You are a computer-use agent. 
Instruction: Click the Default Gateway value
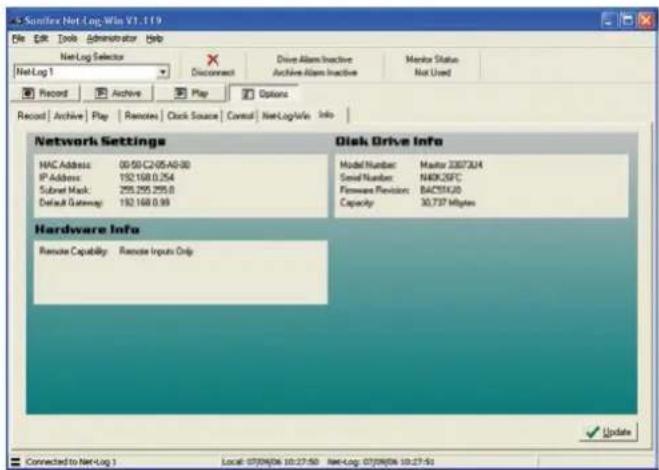point(145,203)
